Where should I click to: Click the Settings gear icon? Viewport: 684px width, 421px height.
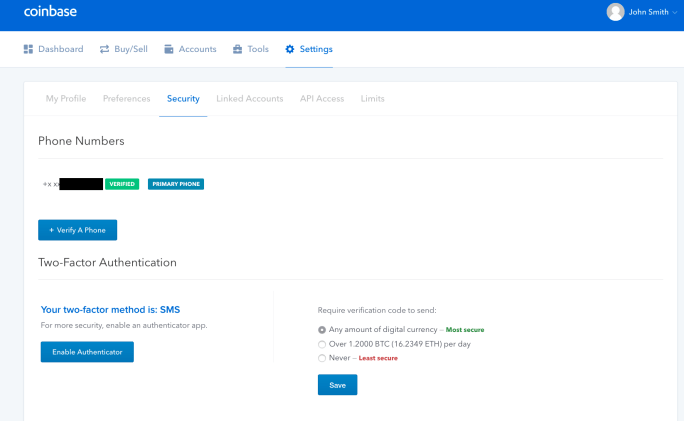pos(290,49)
